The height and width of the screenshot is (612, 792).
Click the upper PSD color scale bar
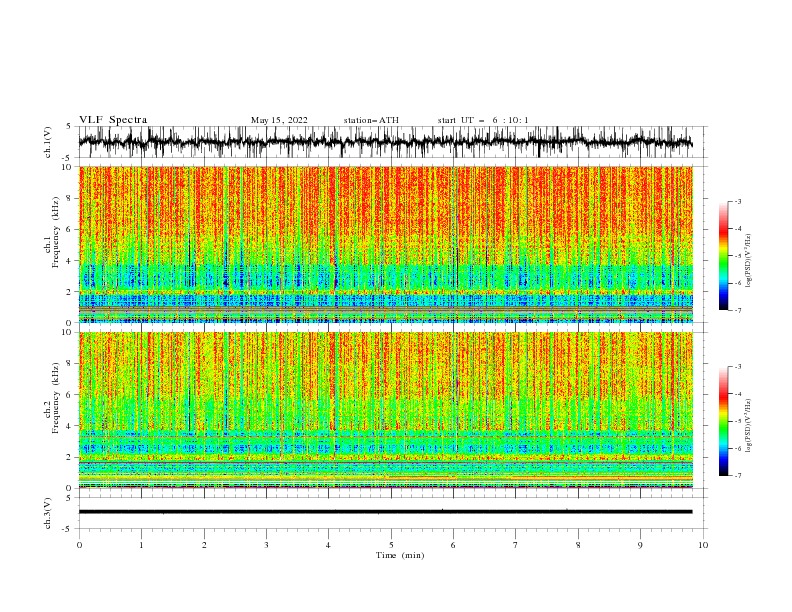[x=723, y=256]
